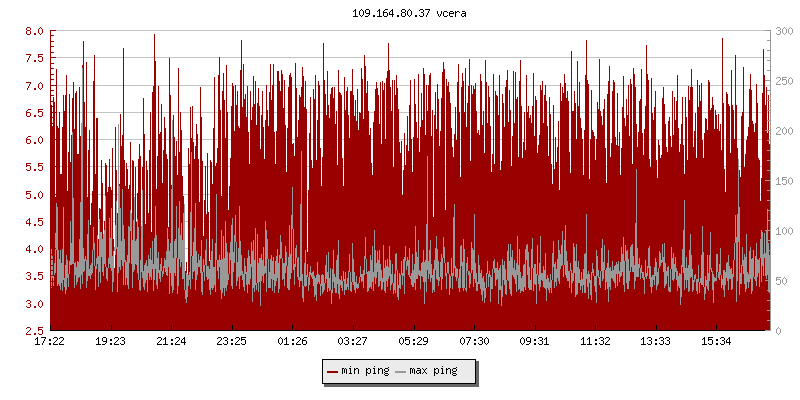Select the 'min ping' legend label
The width and height of the screenshot is (800, 400).
click(x=365, y=371)
